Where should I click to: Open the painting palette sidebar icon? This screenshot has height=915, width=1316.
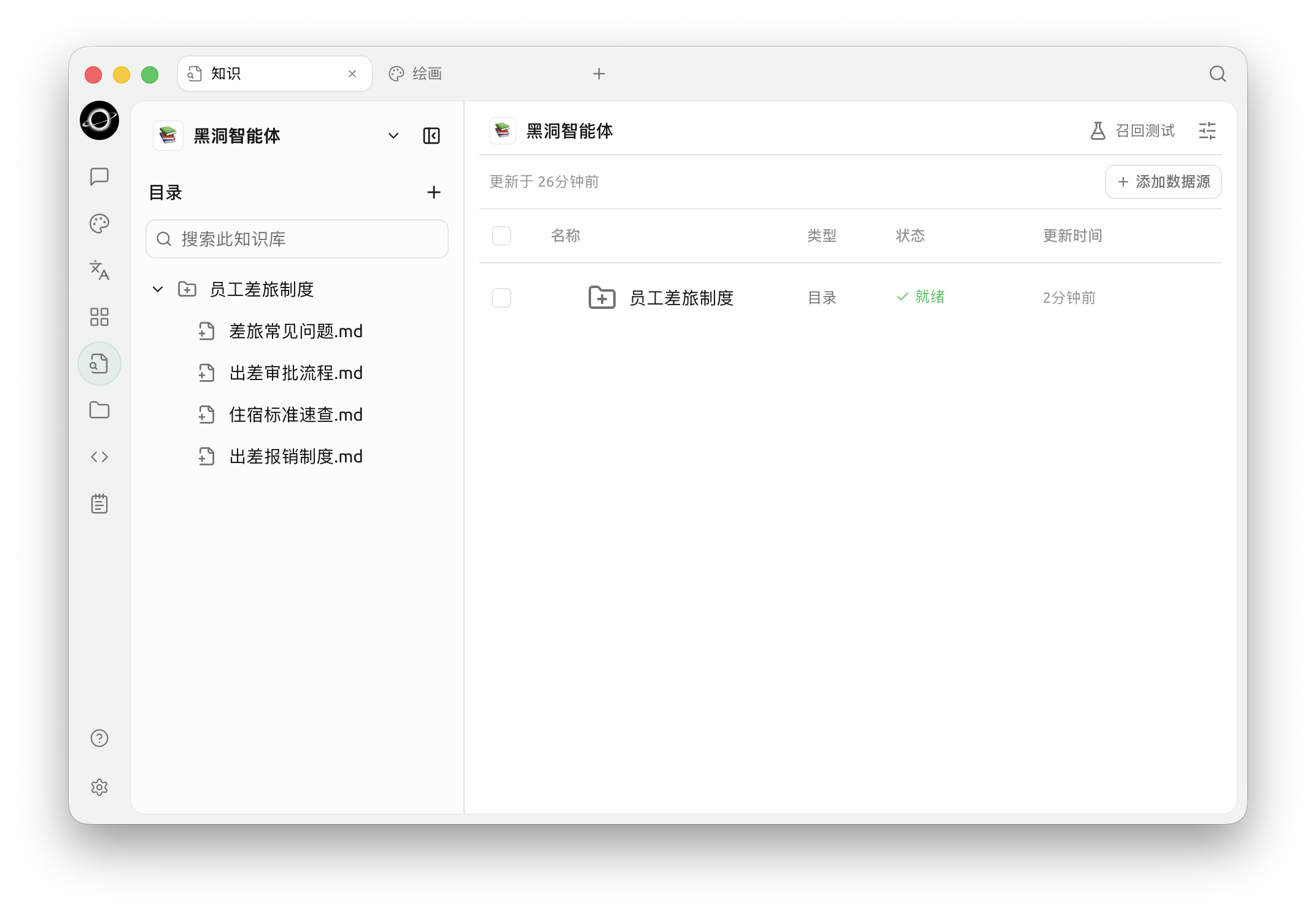[99, 224]
